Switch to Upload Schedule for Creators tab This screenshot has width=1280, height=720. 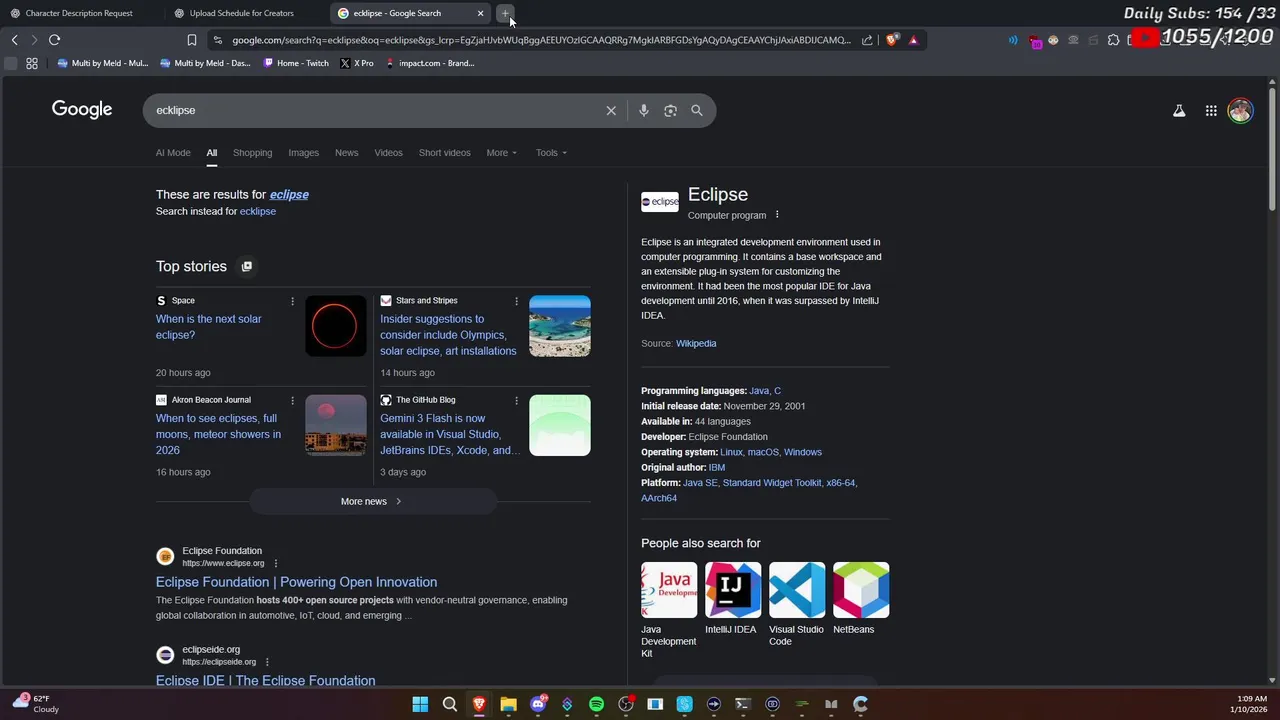[242, 13]
